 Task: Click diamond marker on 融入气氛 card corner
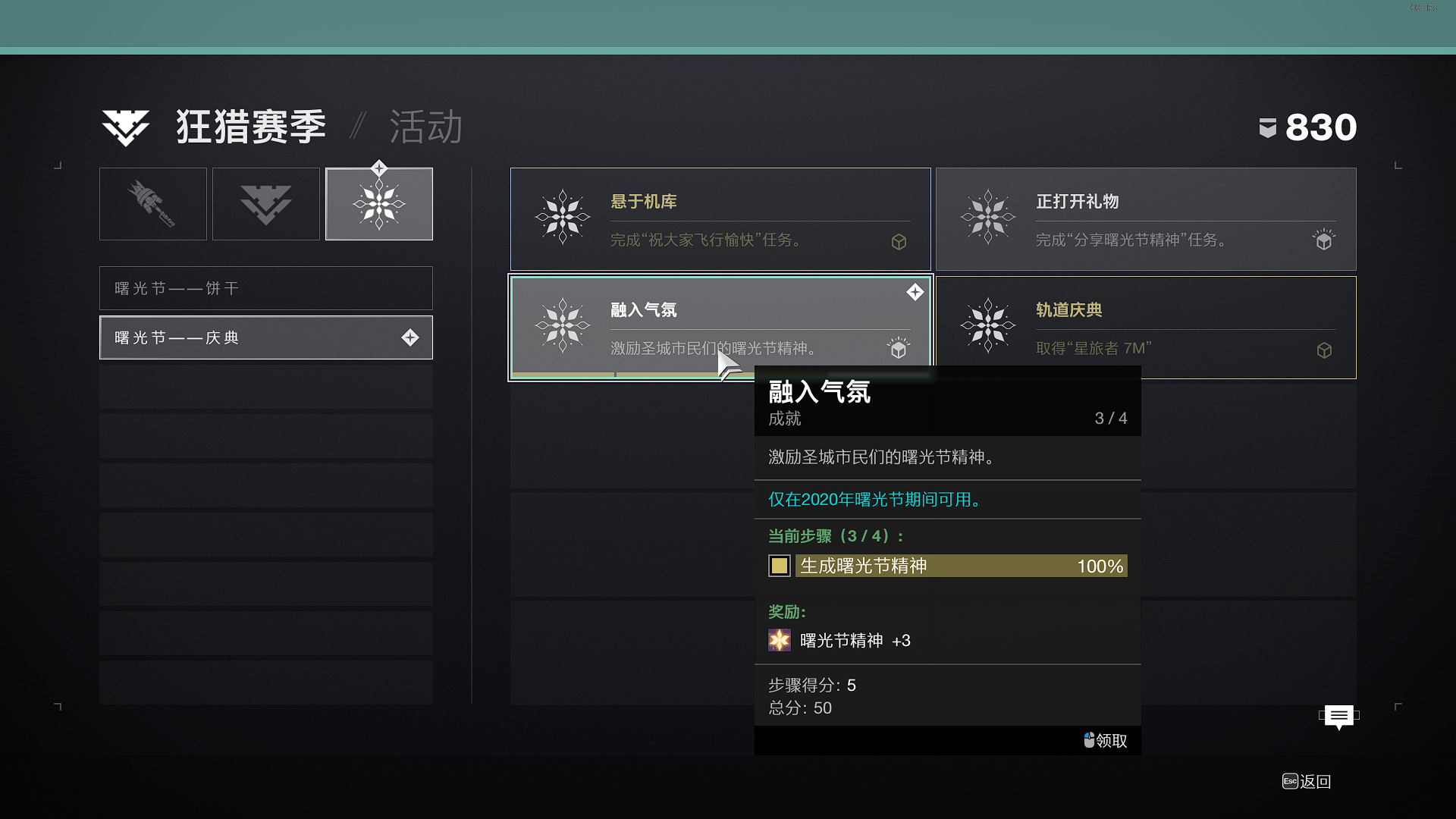pos(915,292)
